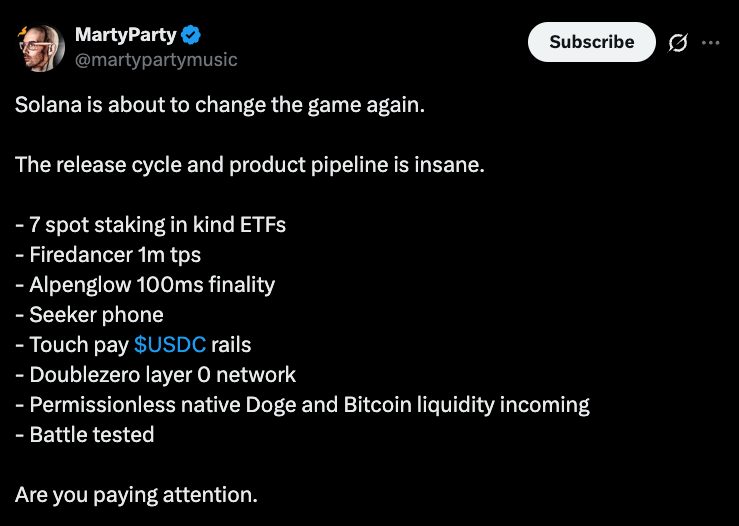Click the "Alpenglow 100ms finality" bullet
Image resolution: width=739 pixels, height=526 pixels.
click(145, 285)
